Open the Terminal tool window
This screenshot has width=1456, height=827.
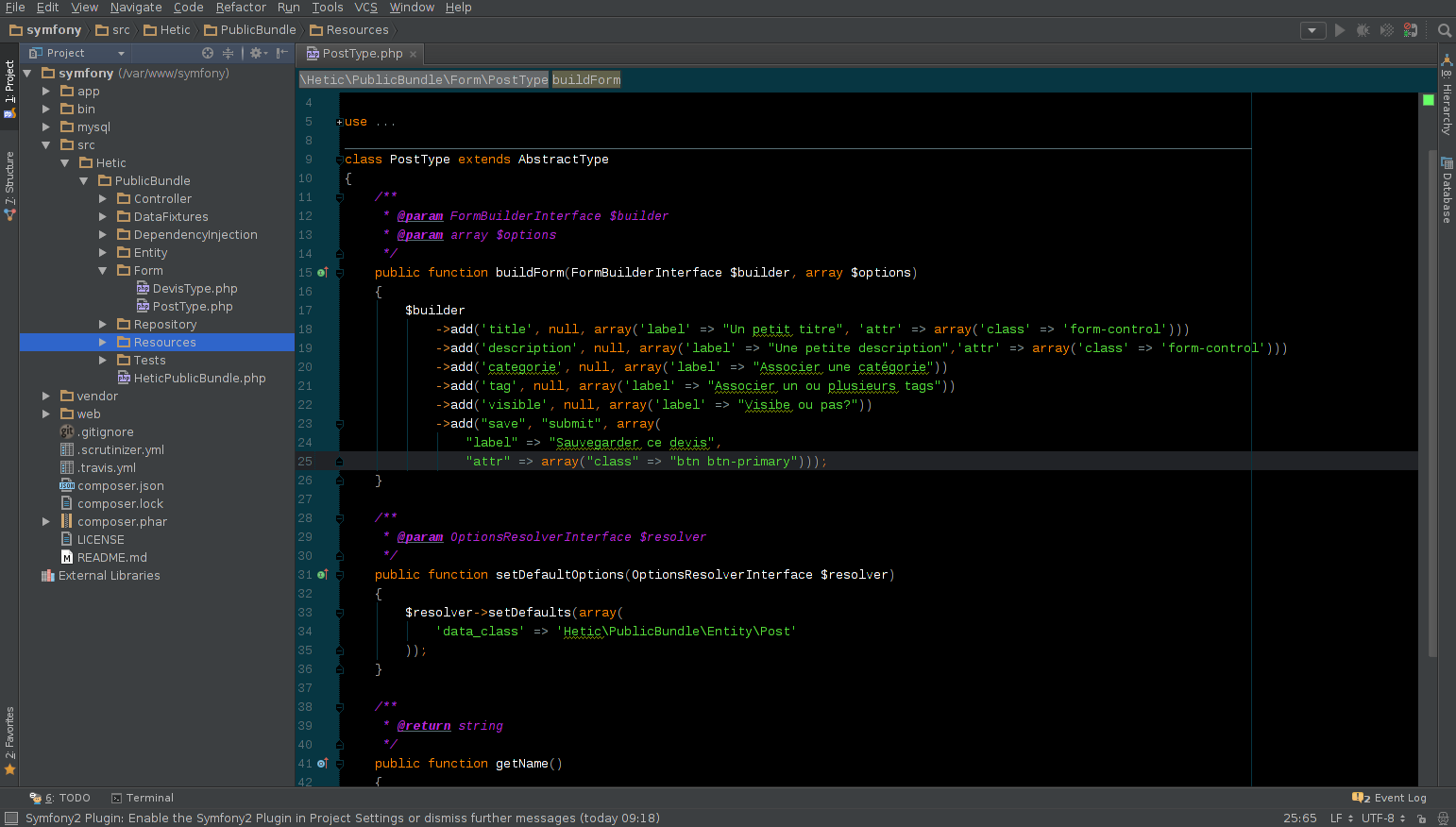point(143,798)
